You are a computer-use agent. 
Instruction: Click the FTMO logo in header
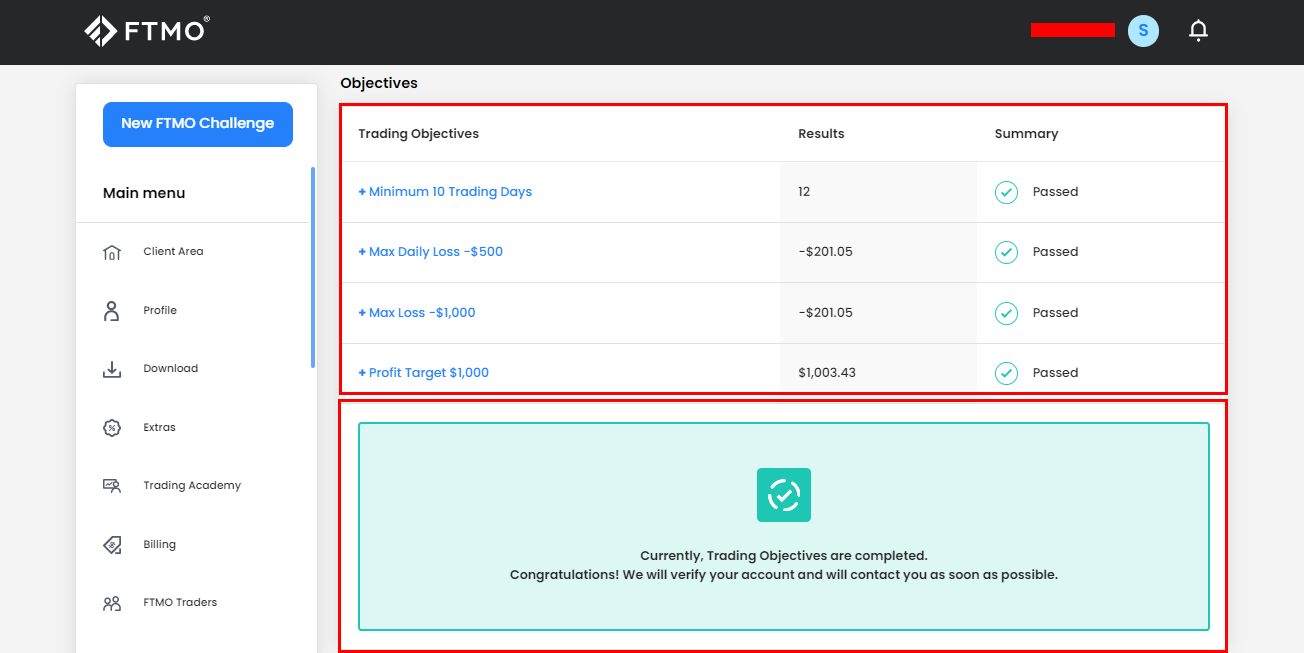pyautogui.click(x=146, y=31)
